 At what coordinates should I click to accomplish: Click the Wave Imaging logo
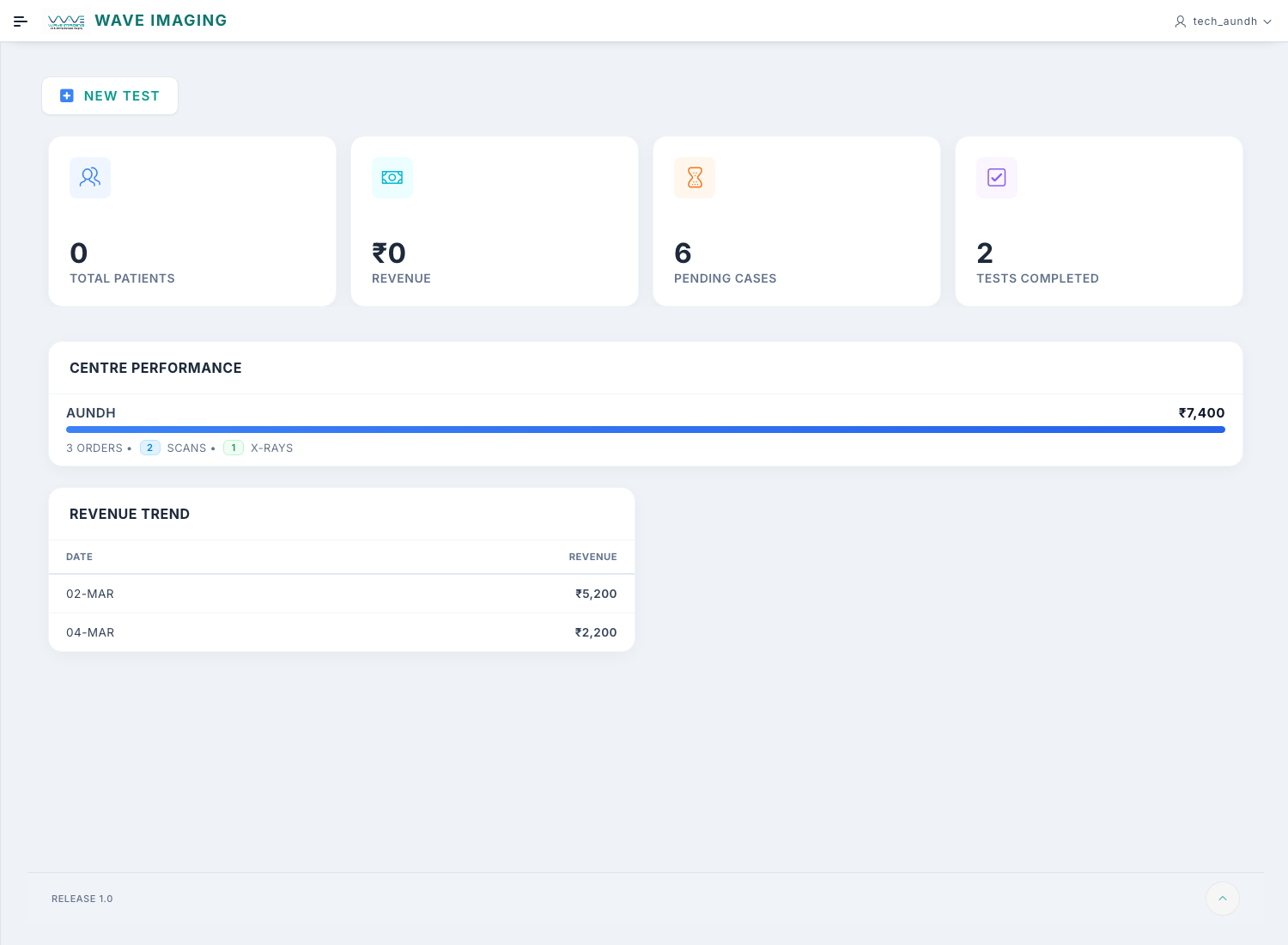click(66, 21)
